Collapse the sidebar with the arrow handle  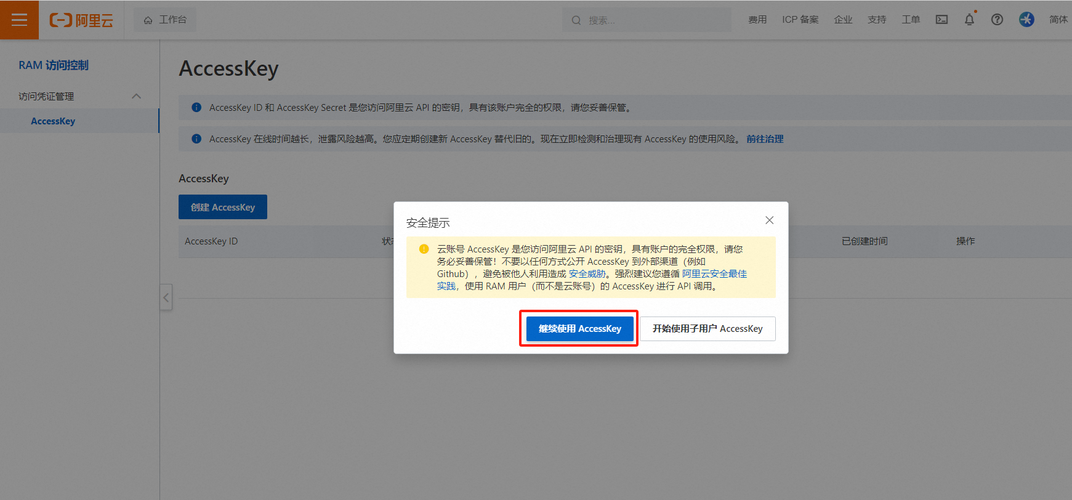166,298
